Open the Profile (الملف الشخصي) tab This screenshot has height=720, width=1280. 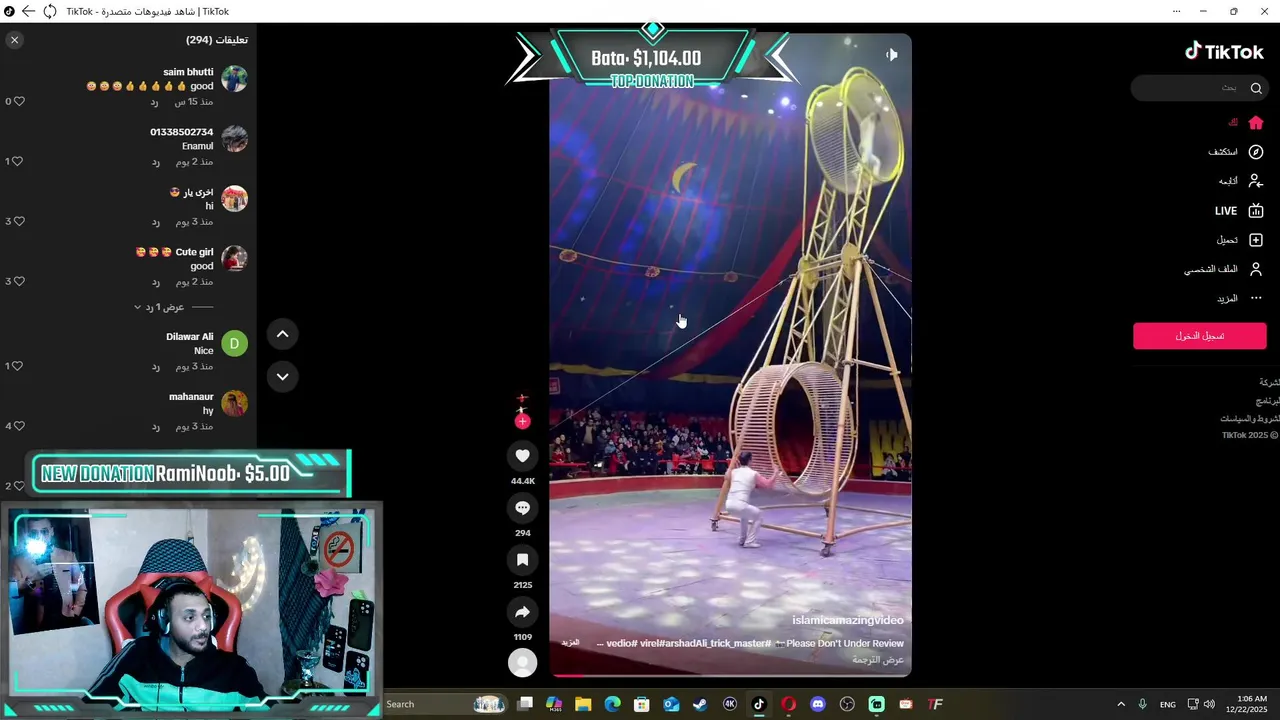click(1224, 269)
